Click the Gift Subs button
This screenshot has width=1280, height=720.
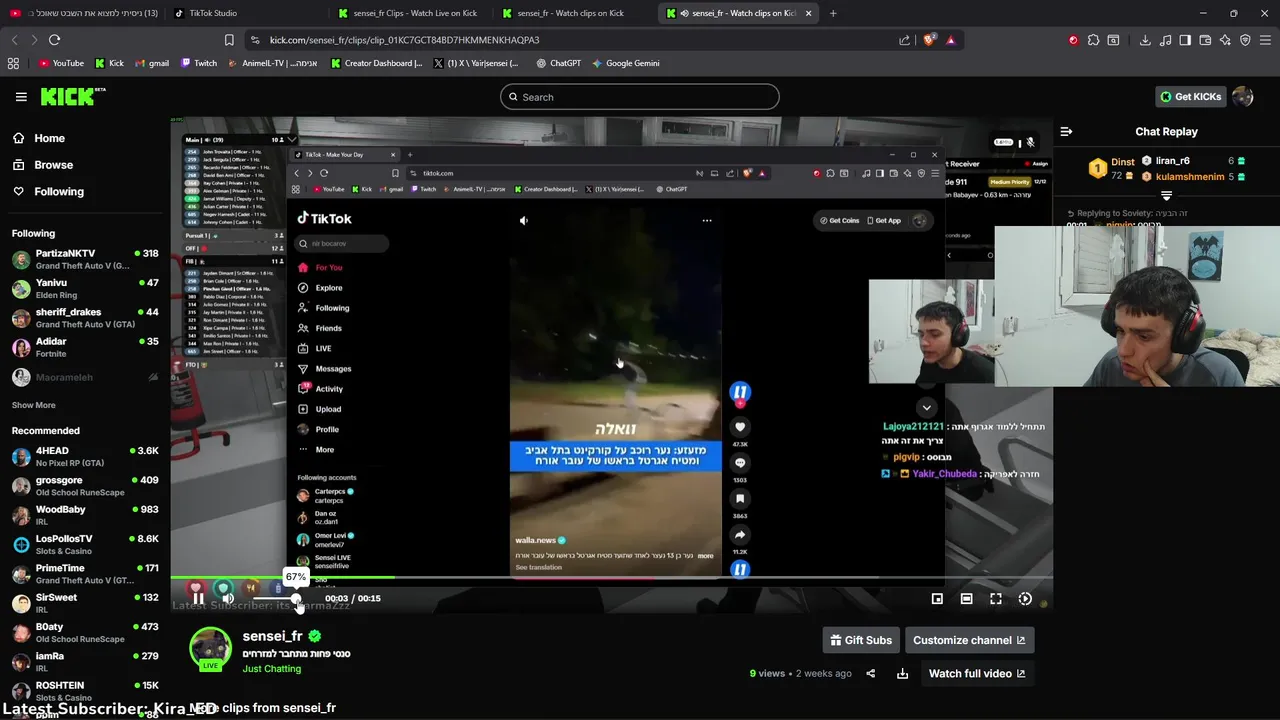coord(859,640)
